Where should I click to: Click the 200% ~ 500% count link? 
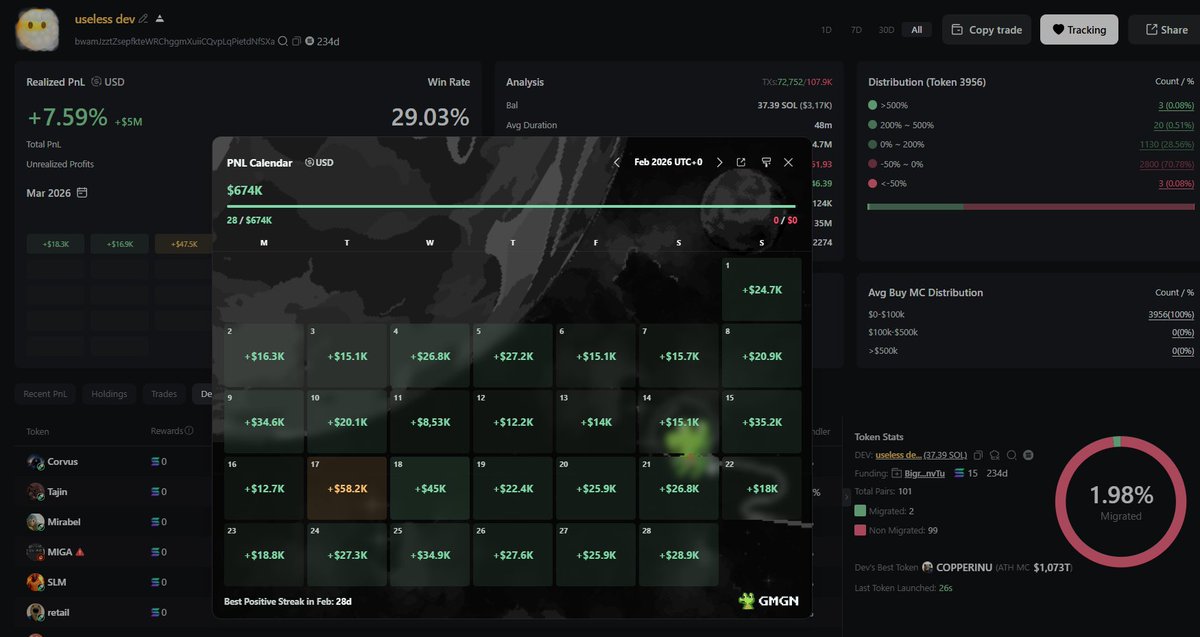click(1172, 125)
